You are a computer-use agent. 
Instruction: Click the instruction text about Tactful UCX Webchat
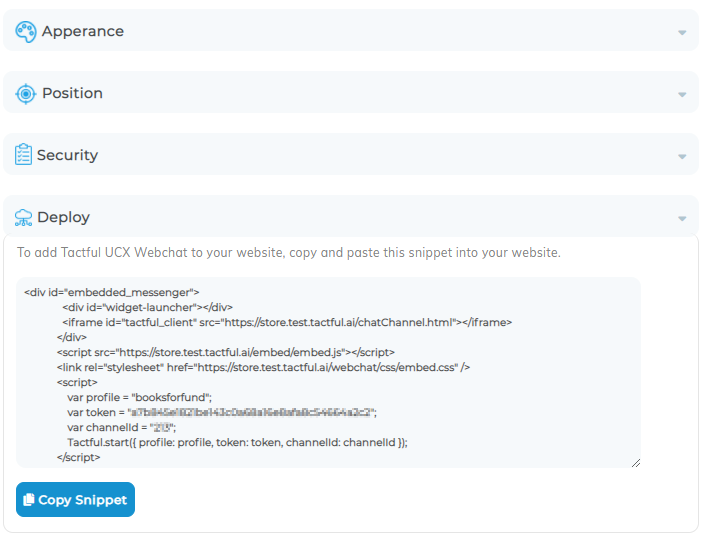coord(289,253)
